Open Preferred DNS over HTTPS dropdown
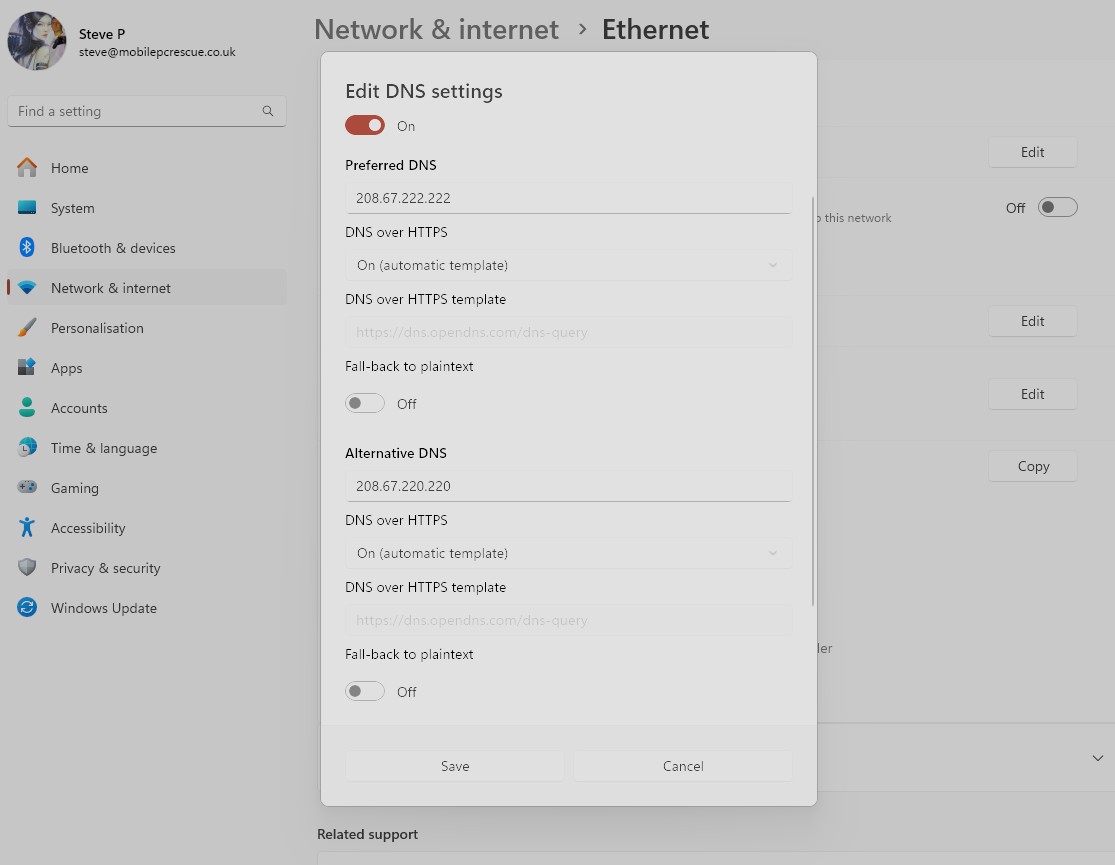This screenshot has width=1115, height=865. coord(568,265)
